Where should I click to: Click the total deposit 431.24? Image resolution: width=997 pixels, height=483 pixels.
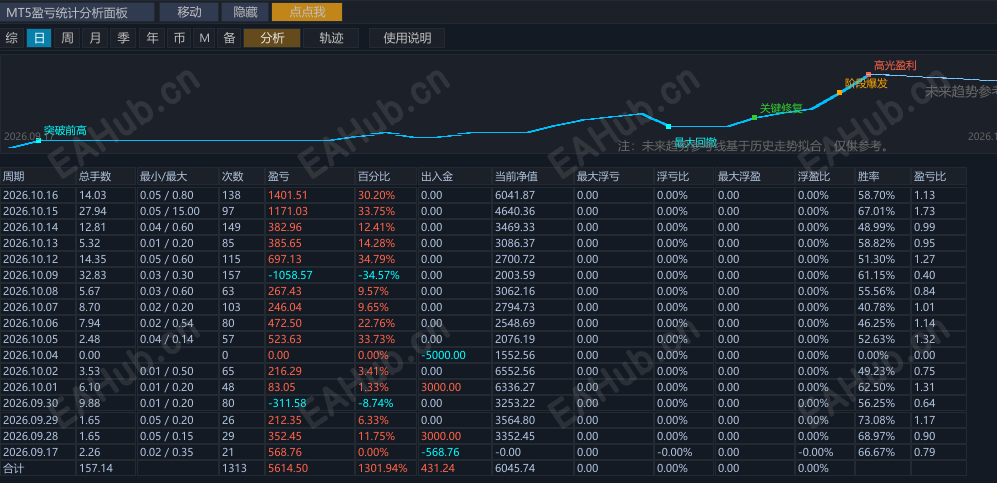pos(437,468)
